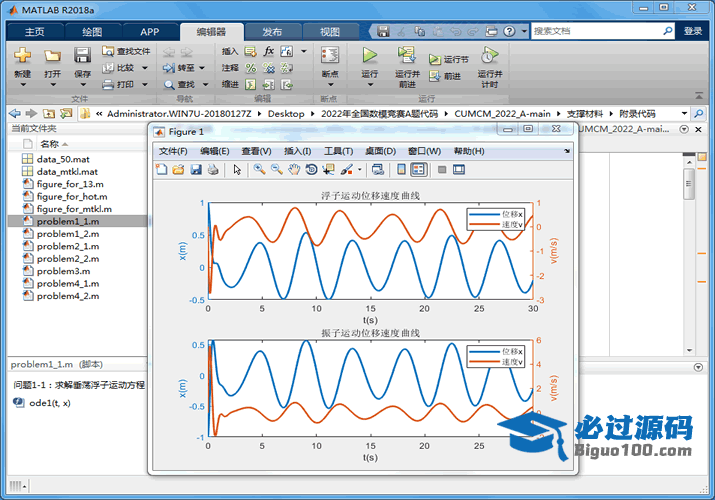This screenshot has width=715, height=500.
Task: Switch to the 绘图 (Plots) tab
Action: [x=92, y=31]
